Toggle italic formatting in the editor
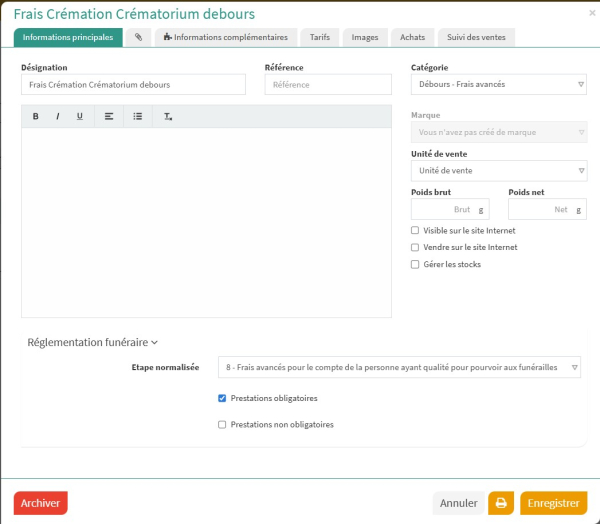Screen dimensions: 600x524 (x=58, y=116)
